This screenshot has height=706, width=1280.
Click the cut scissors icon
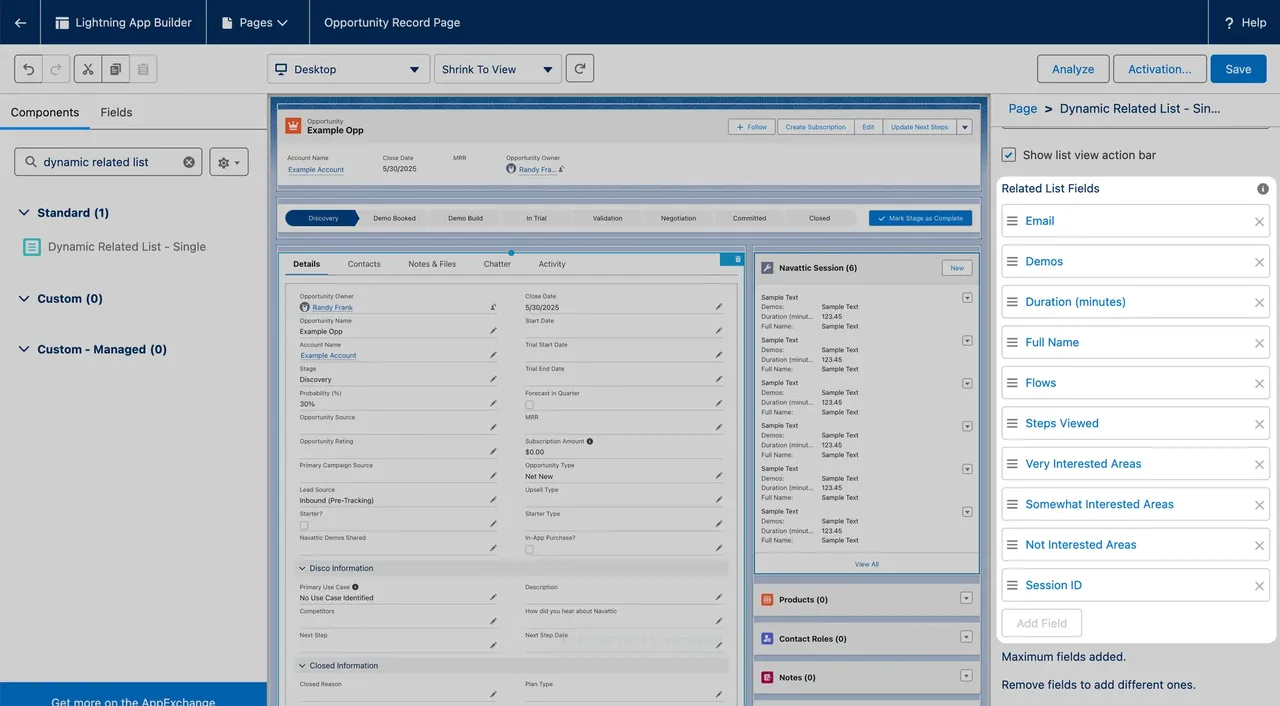88,69
